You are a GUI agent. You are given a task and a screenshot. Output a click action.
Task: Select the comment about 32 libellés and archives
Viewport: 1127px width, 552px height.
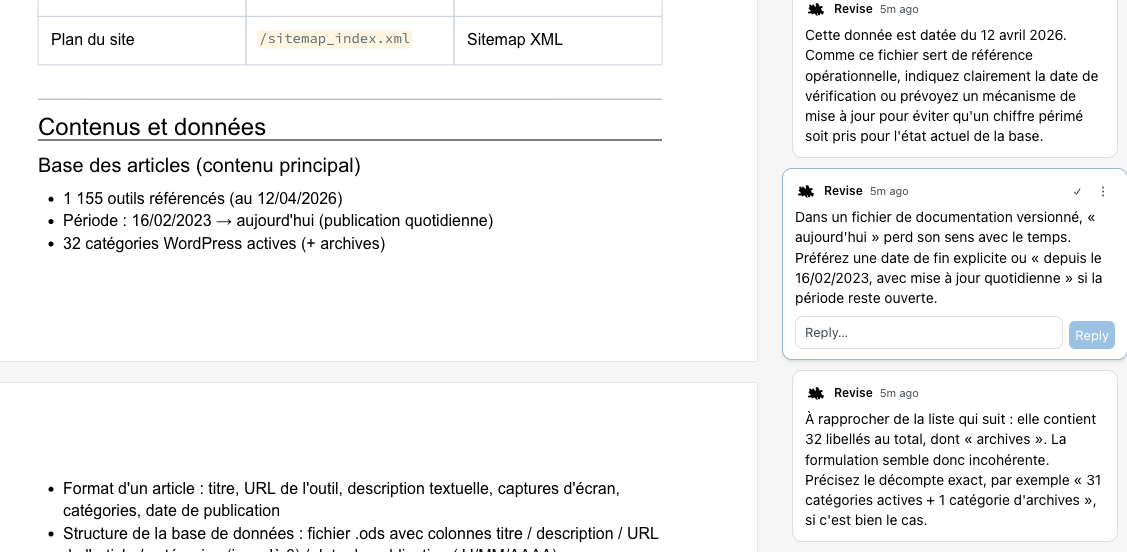pos(954,456)
